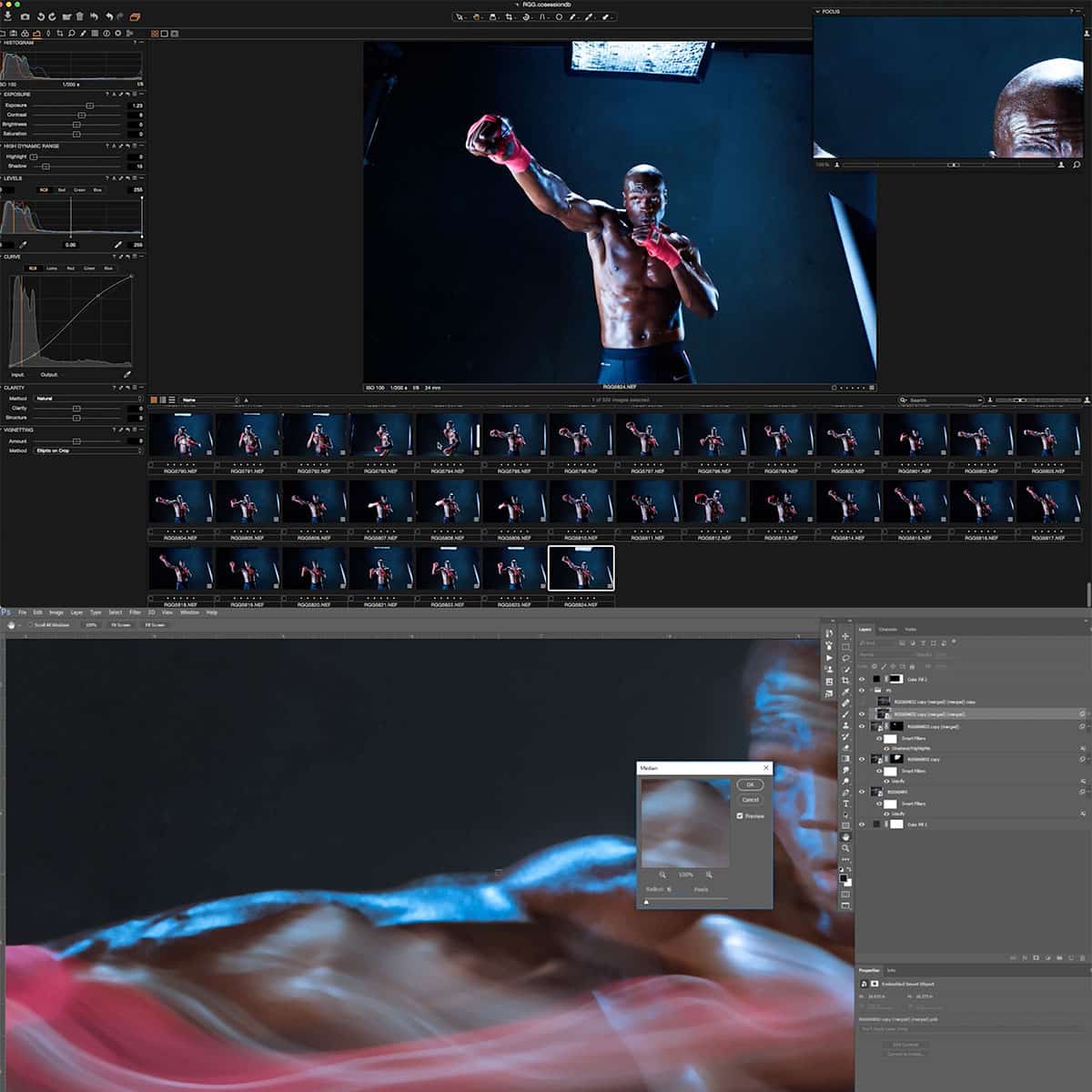The image size is (1092, 1092).
Task: Open the Vignetting Method dropdown
Action: [x=88, y=450]
